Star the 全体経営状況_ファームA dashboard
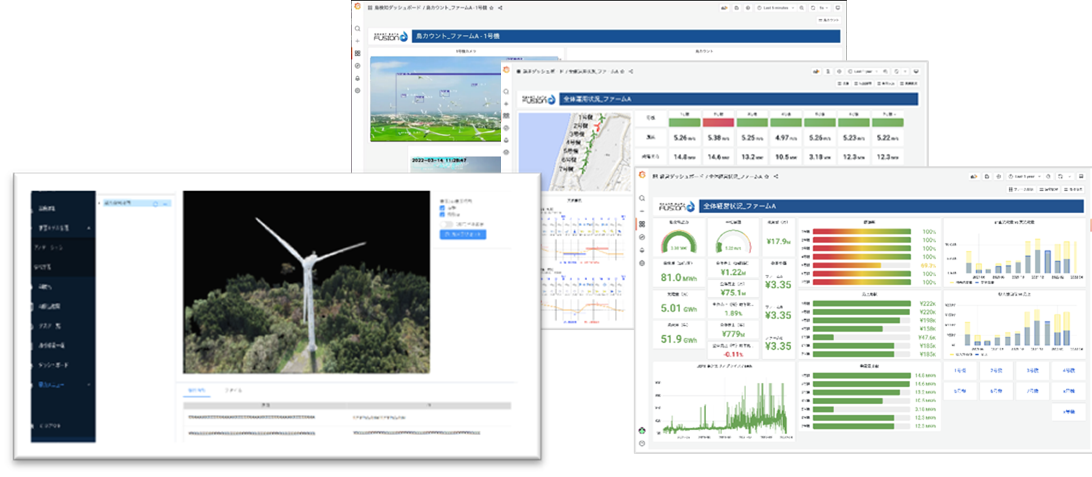This screenshot has width=1092, height=477. click(767, 177)
